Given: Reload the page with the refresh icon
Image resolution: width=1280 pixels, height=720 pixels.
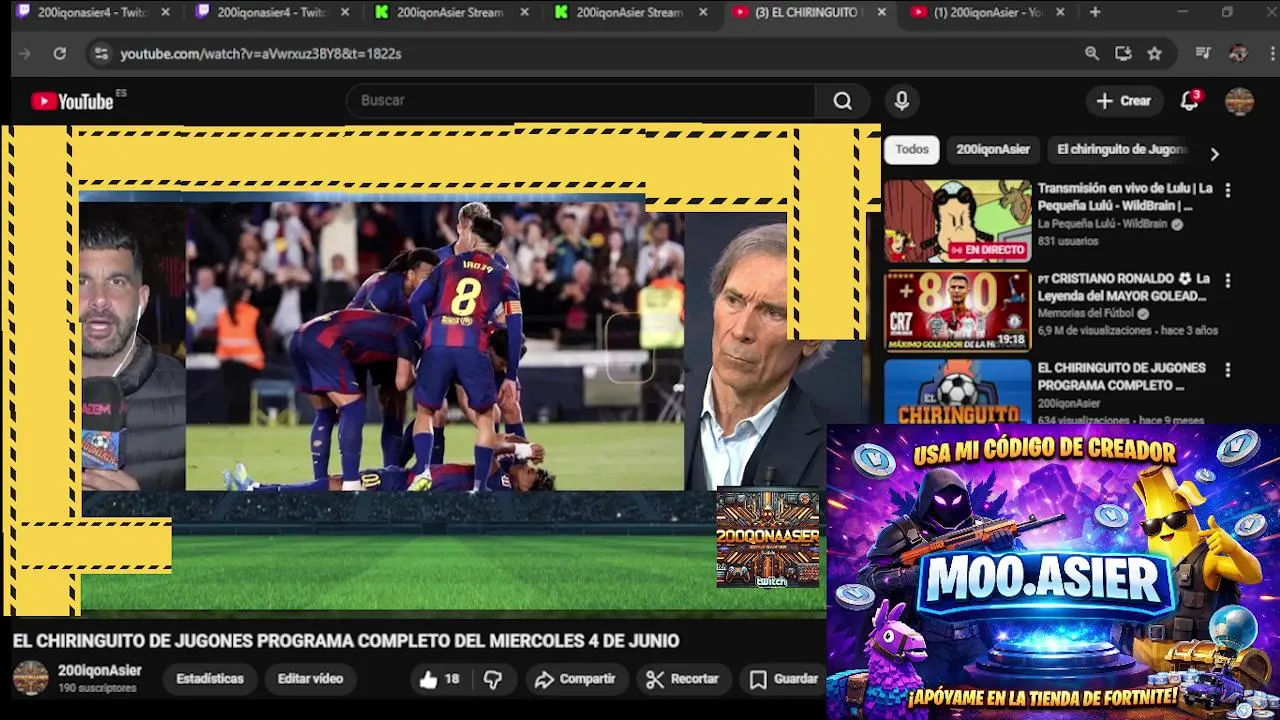Looking at the screenshot, I should point(60,53).
